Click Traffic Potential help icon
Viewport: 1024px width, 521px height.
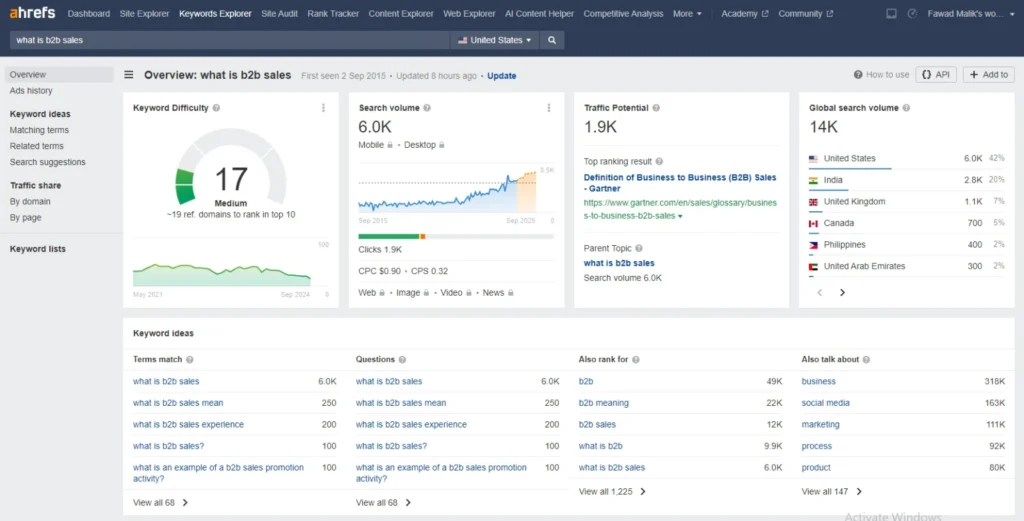click(656, 108)
